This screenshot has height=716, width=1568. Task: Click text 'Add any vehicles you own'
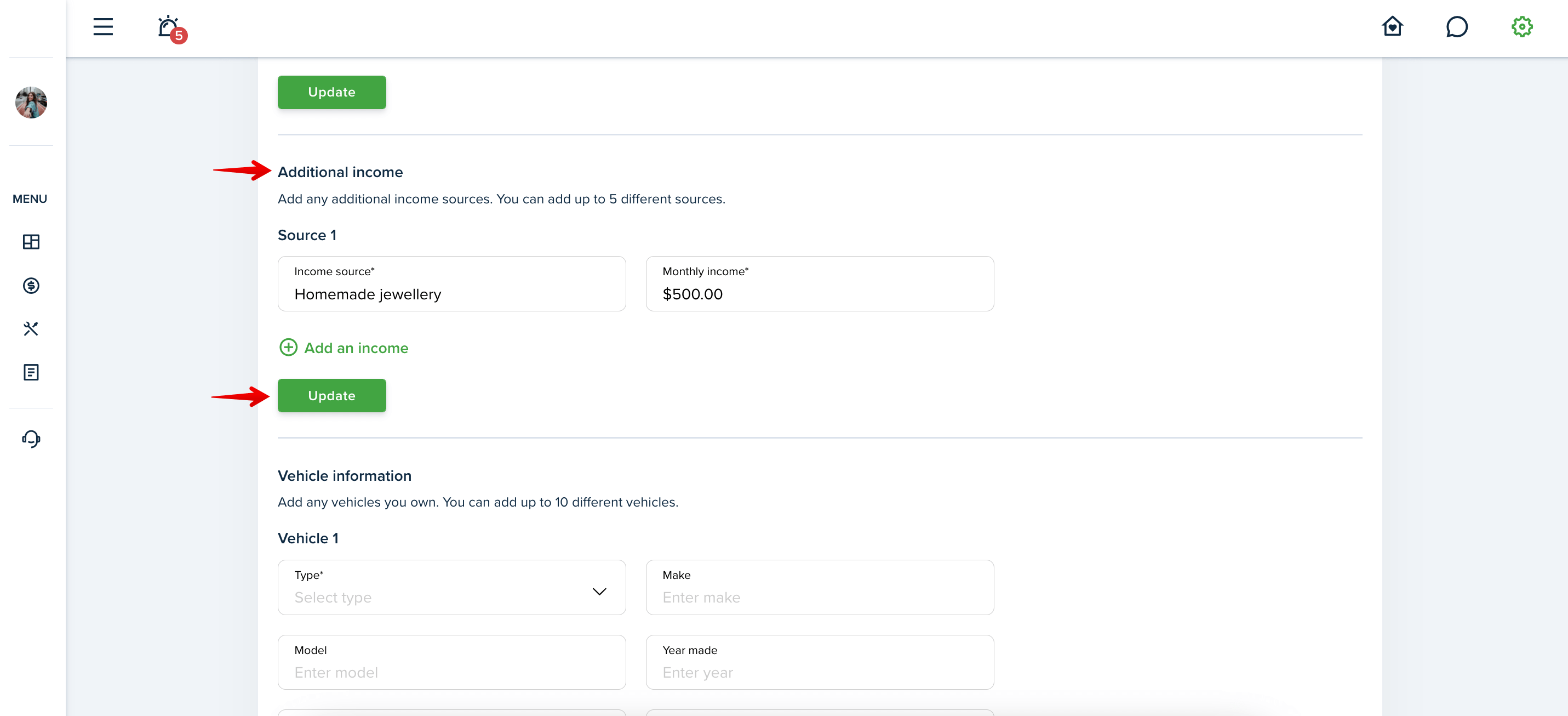(x=358, y=503)
